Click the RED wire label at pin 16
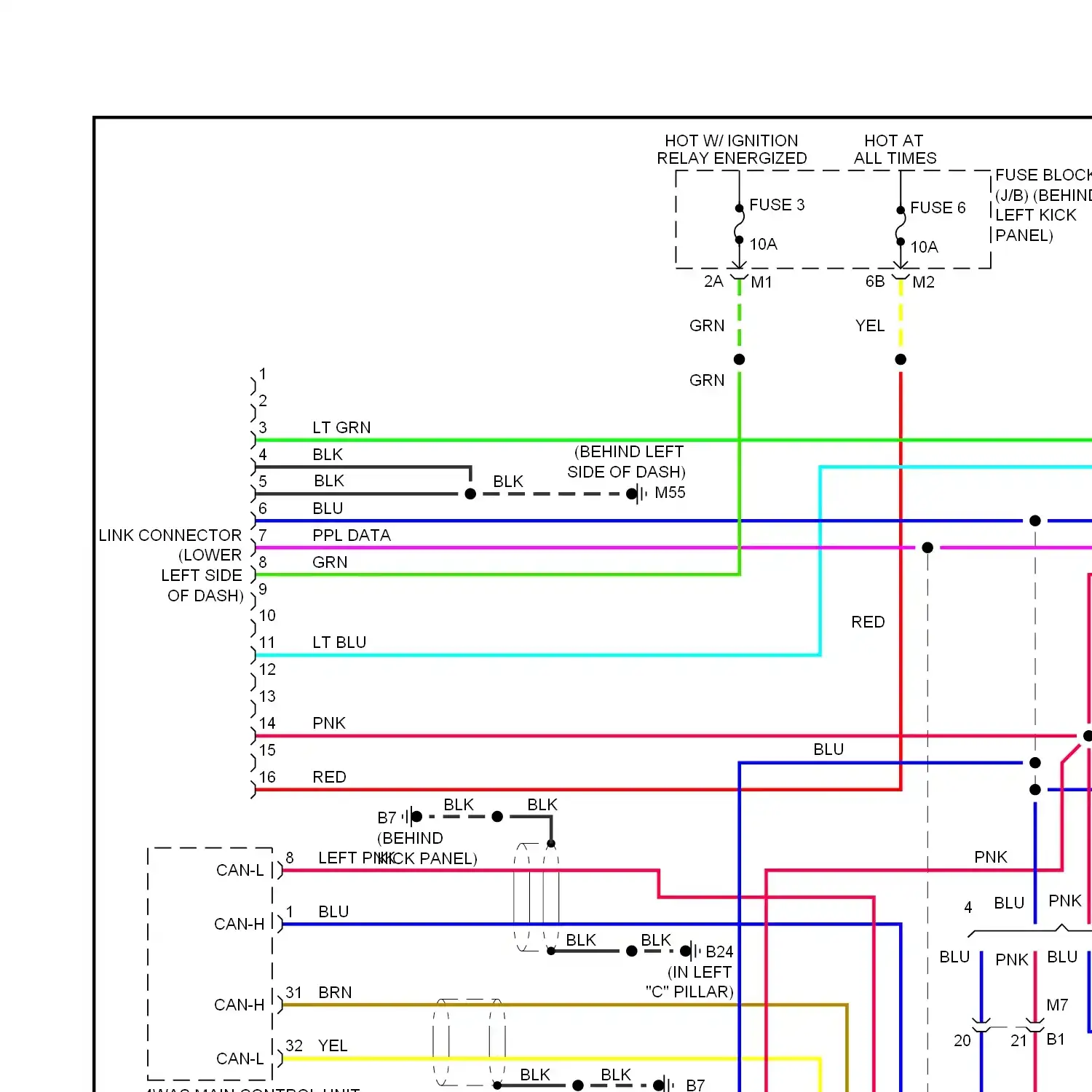 [329, 777]
